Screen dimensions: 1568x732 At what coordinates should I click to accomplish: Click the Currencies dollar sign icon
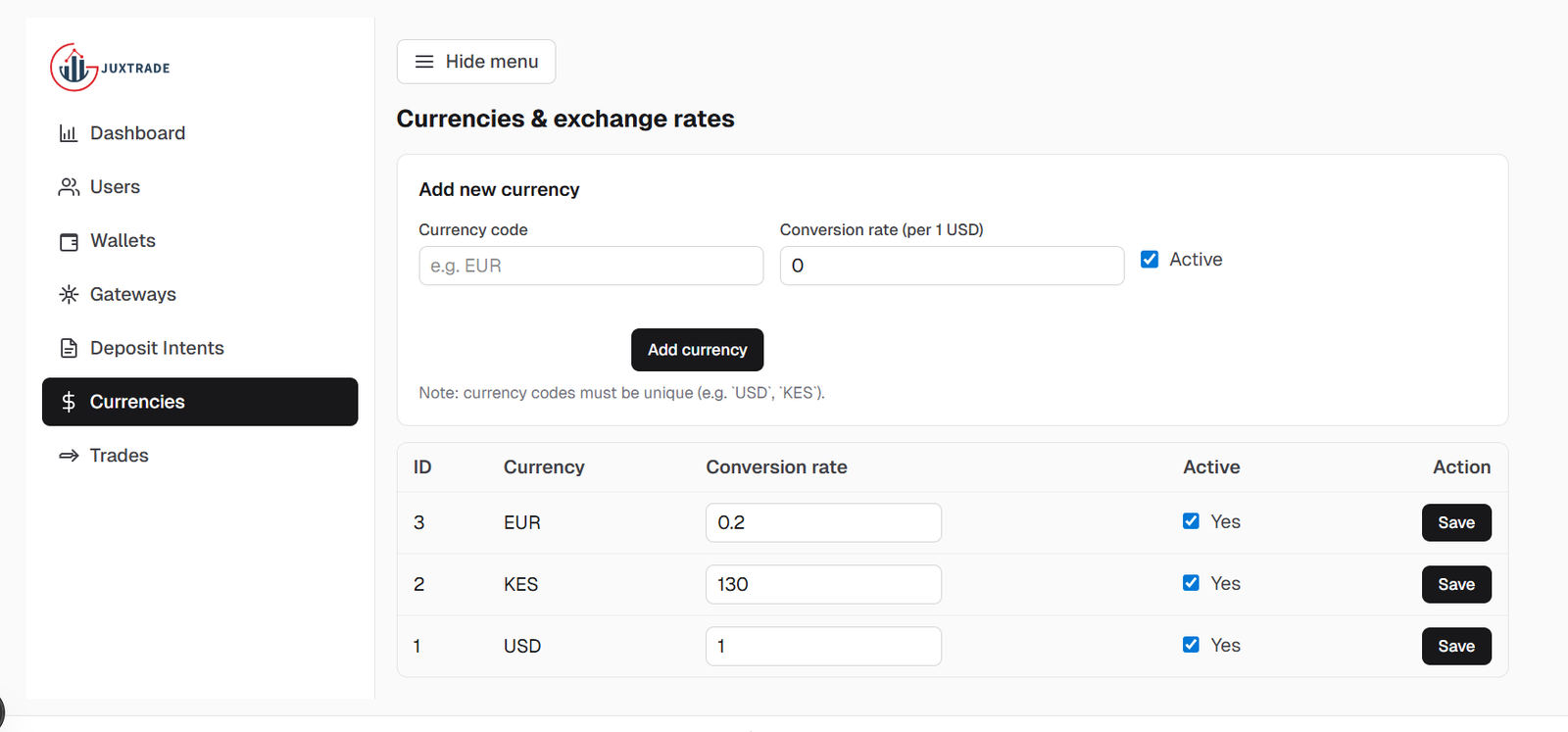click(x=69, y=402)
